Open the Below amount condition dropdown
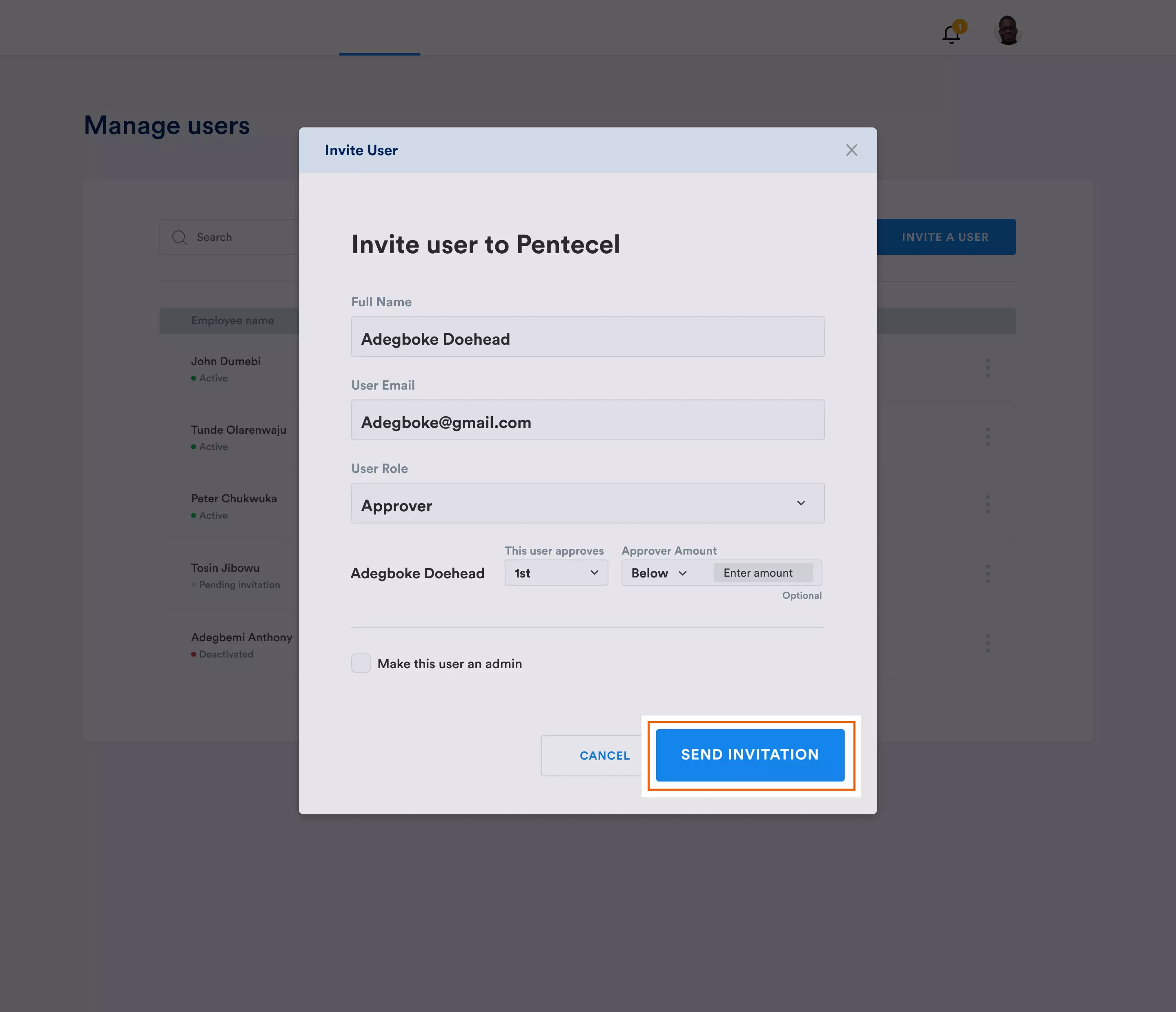The width and height of the screenshot is (1176, 1012). pos(659,573)
